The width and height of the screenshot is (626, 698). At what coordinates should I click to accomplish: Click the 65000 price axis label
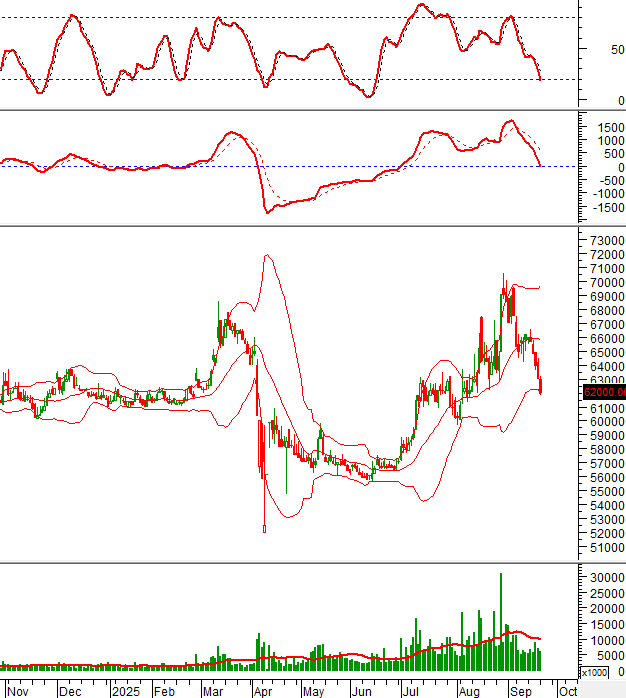(x=607, y=352)
